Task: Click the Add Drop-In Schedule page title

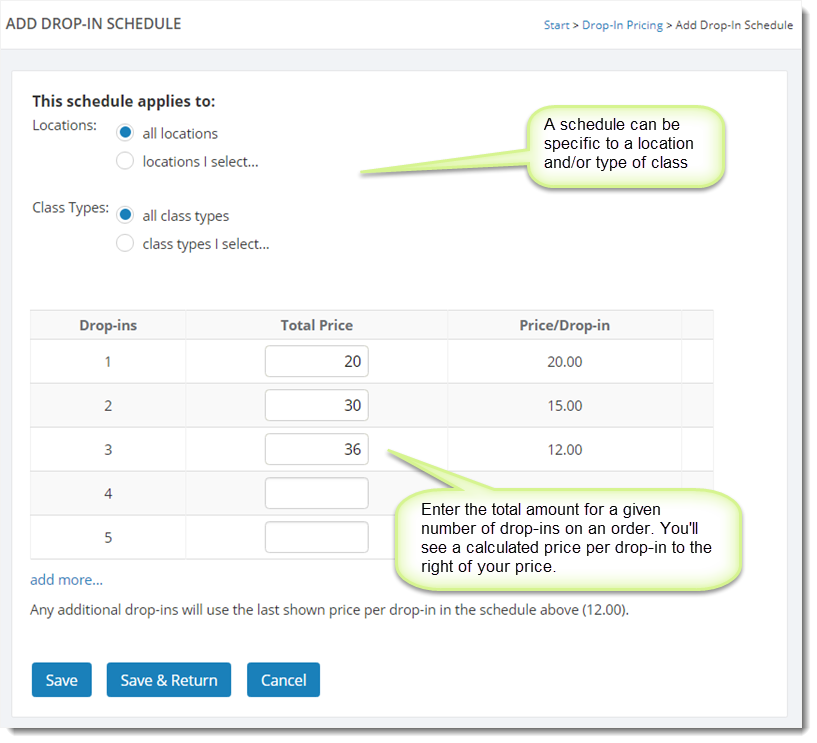Action: coord(94,23)
